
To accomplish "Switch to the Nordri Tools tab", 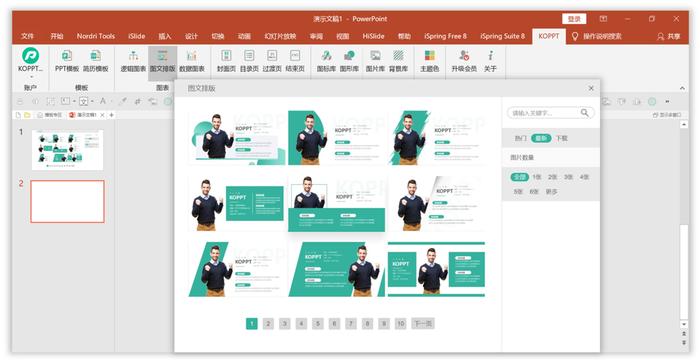I will (x=96, y=36).
